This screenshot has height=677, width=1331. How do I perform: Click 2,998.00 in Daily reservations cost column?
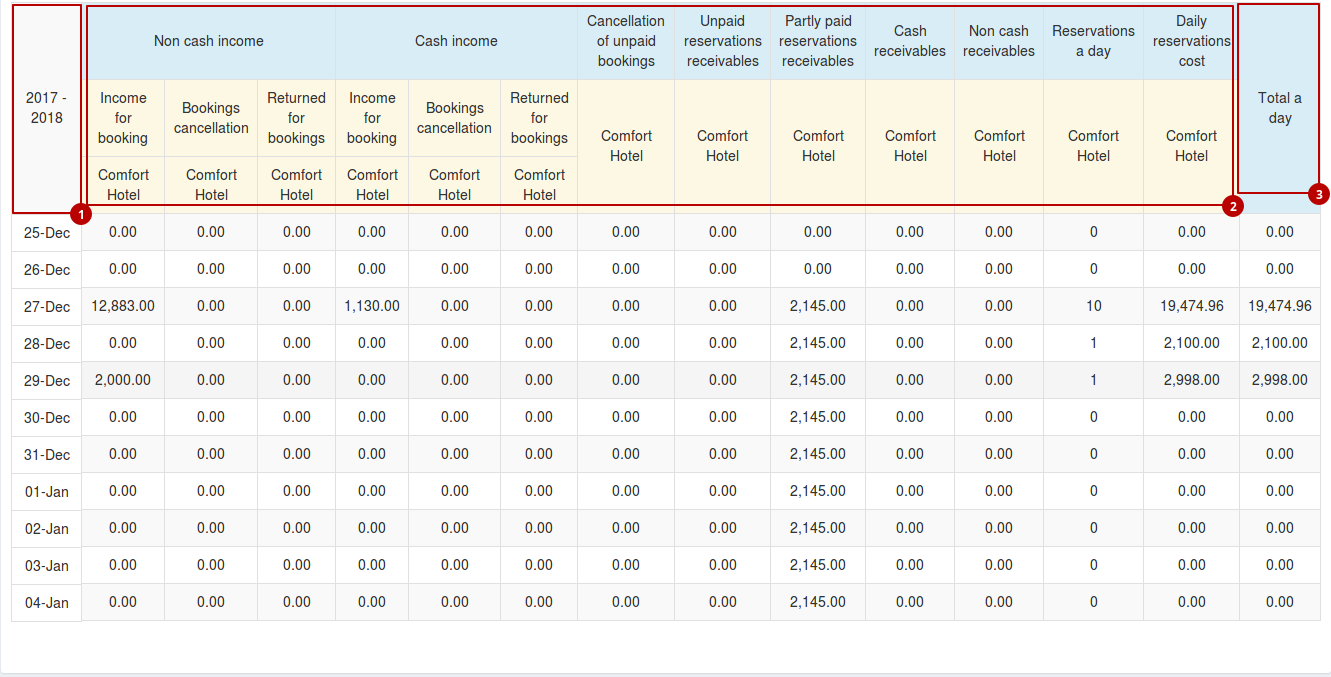click(x=1192, y=380)
